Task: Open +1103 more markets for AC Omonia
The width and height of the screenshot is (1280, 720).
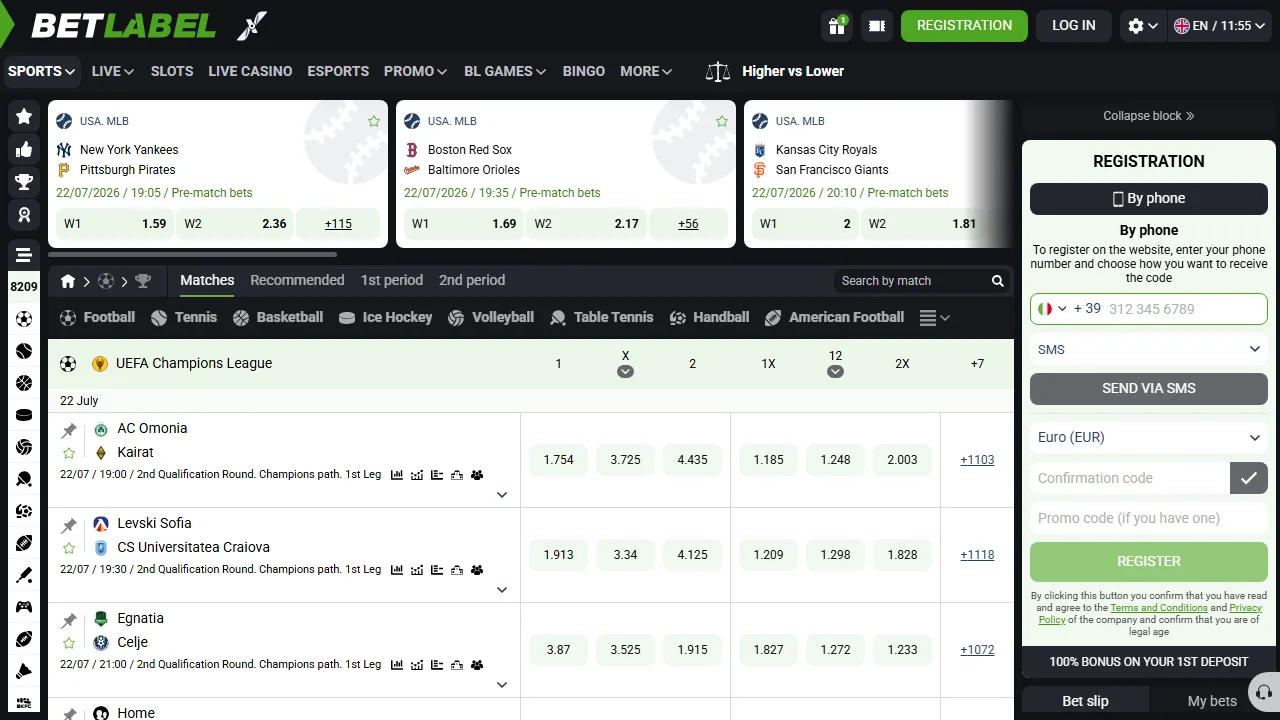Action: [x=977, y=460]
